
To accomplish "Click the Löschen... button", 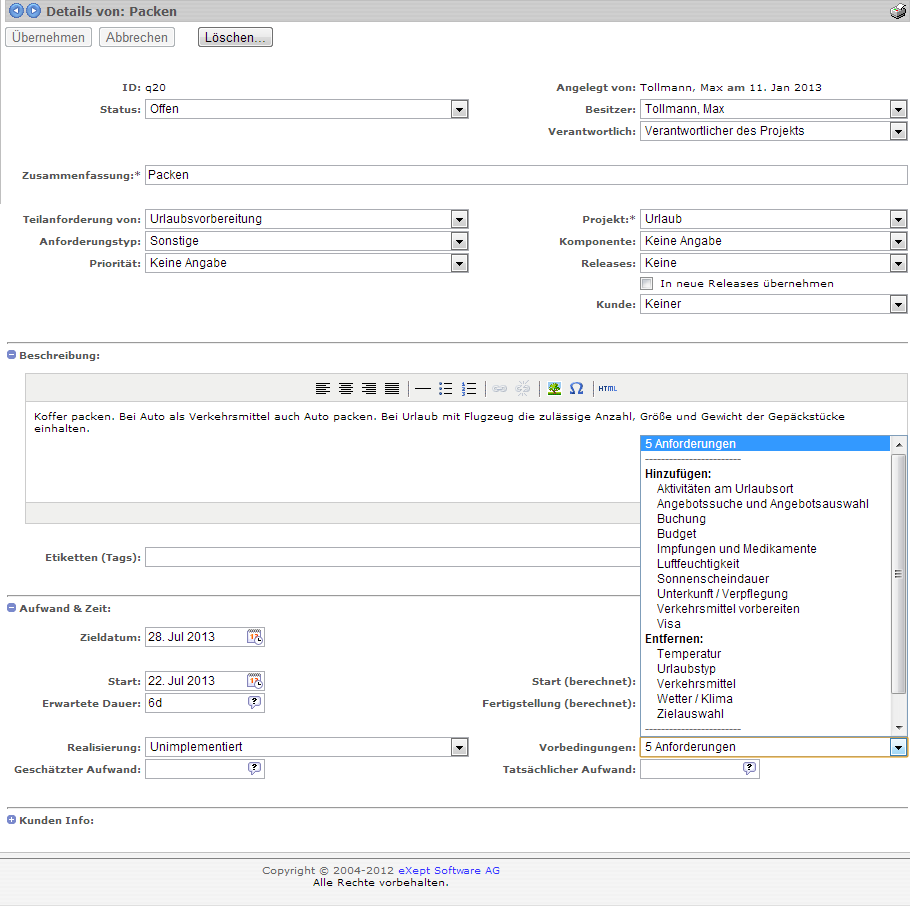I will (x=235, y=37).
